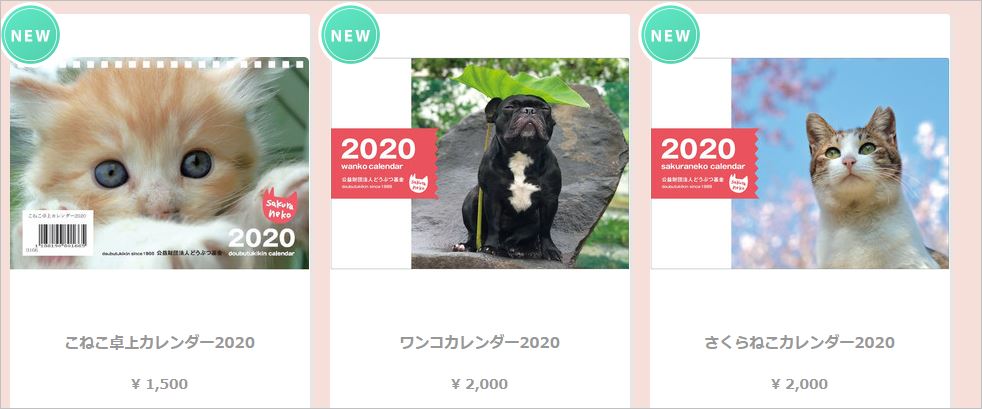Click the white 2020 text on the kitten photo
982x409 pixels.
(261, 238)
